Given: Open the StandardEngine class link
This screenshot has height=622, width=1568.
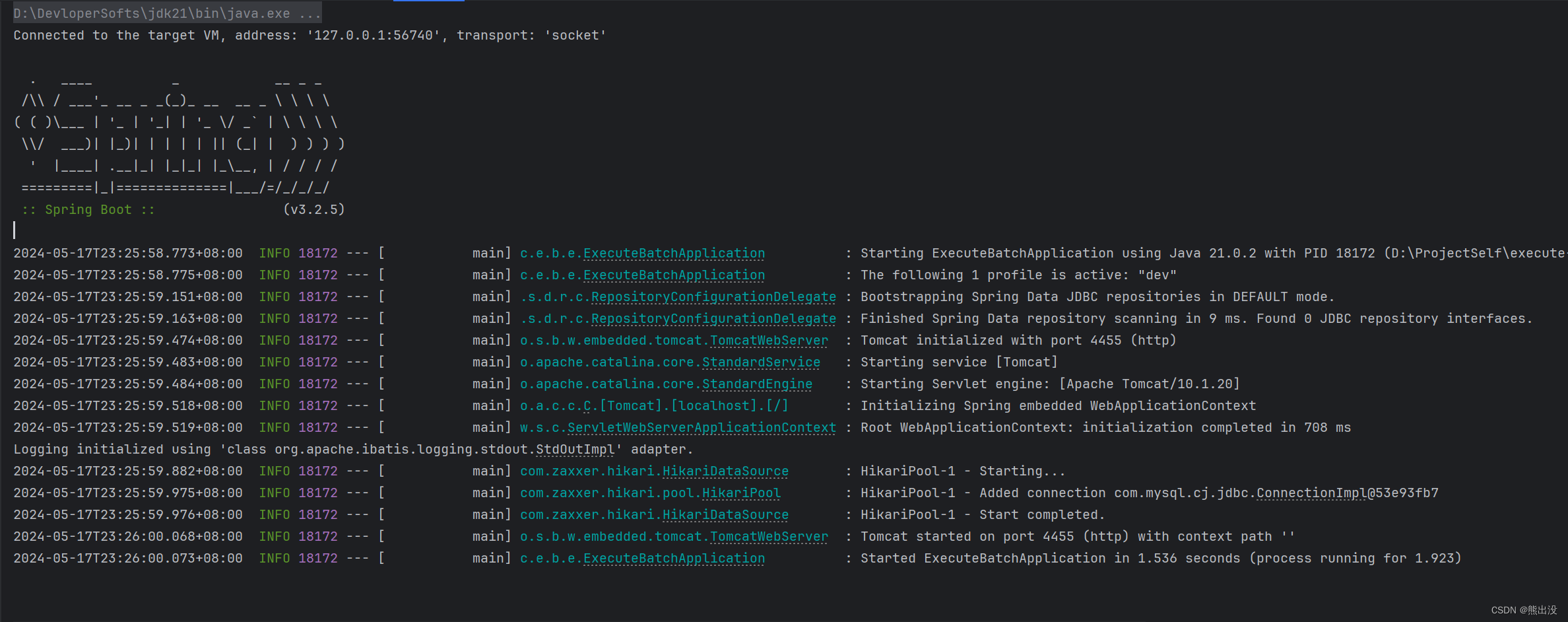Looking at the screenshot, I should click(757, 384).
